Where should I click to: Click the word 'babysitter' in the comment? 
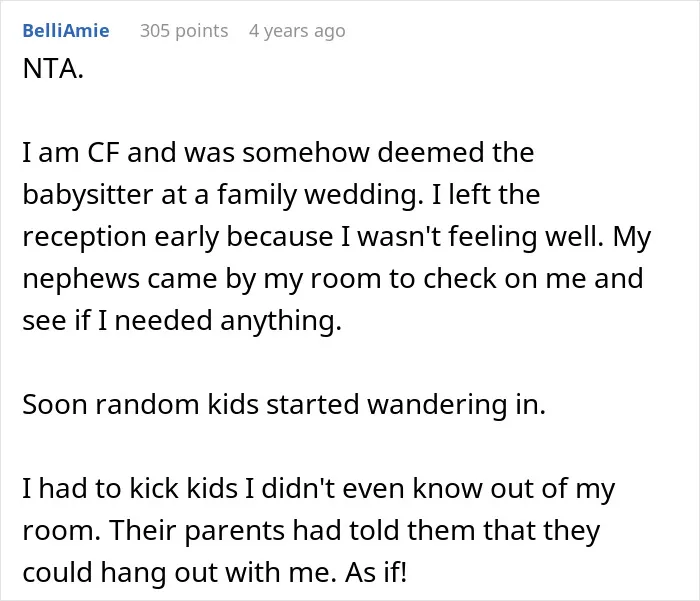pyautogui.click(x=88, y=196)
